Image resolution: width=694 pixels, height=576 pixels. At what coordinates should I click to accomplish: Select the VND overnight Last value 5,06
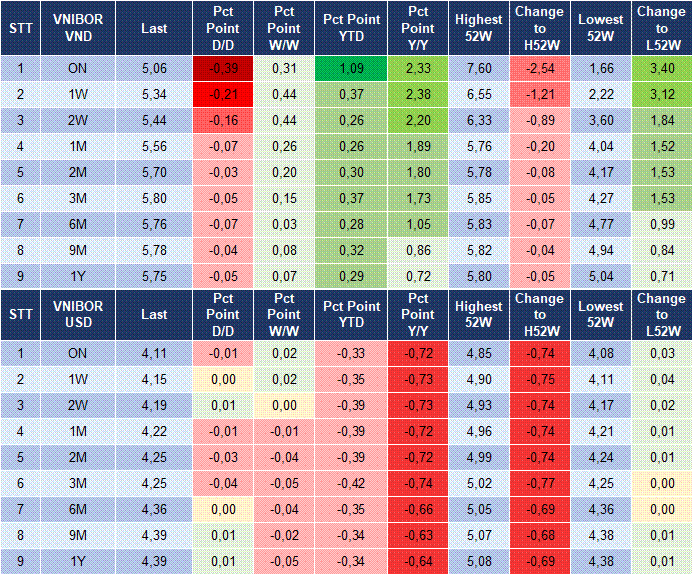[154, 69]
